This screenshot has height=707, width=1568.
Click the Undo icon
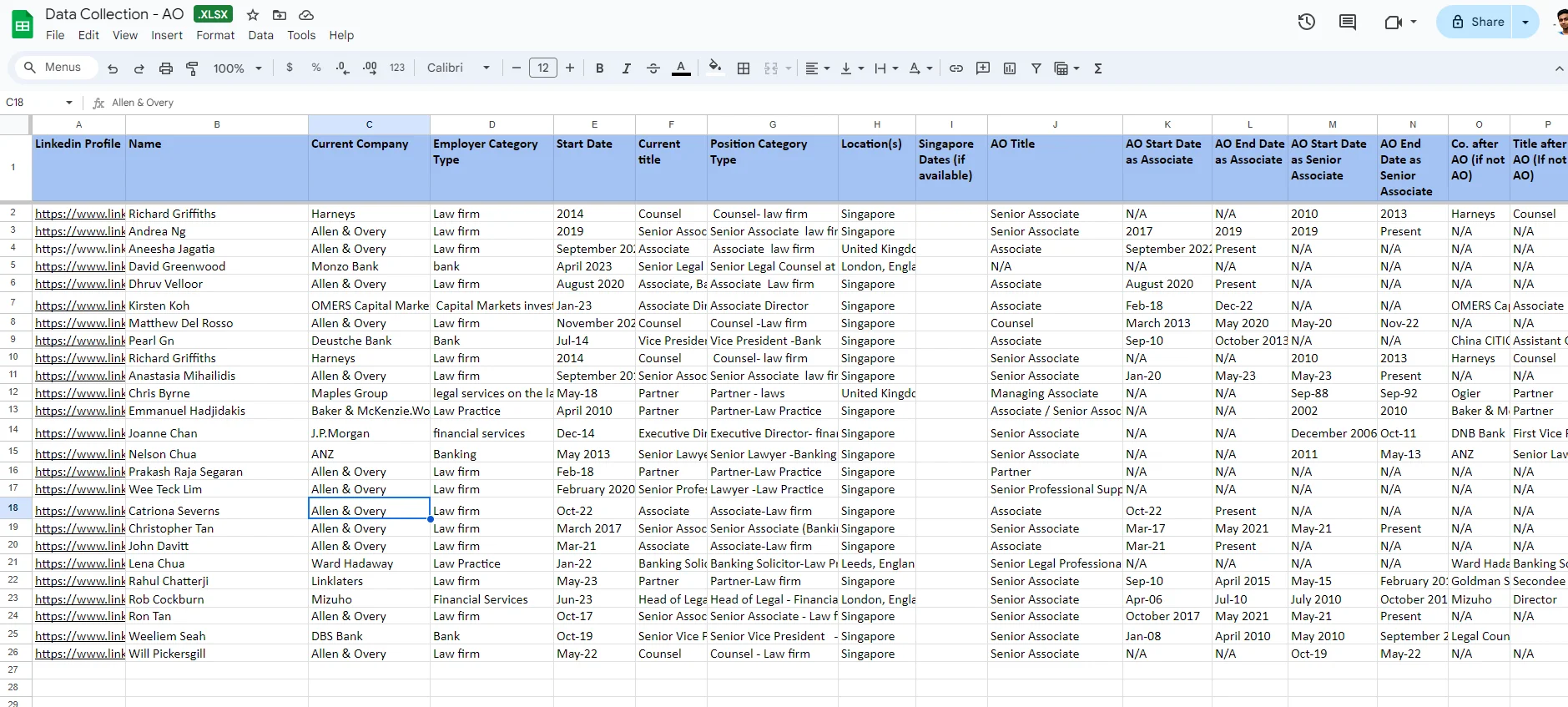(113, 68)
